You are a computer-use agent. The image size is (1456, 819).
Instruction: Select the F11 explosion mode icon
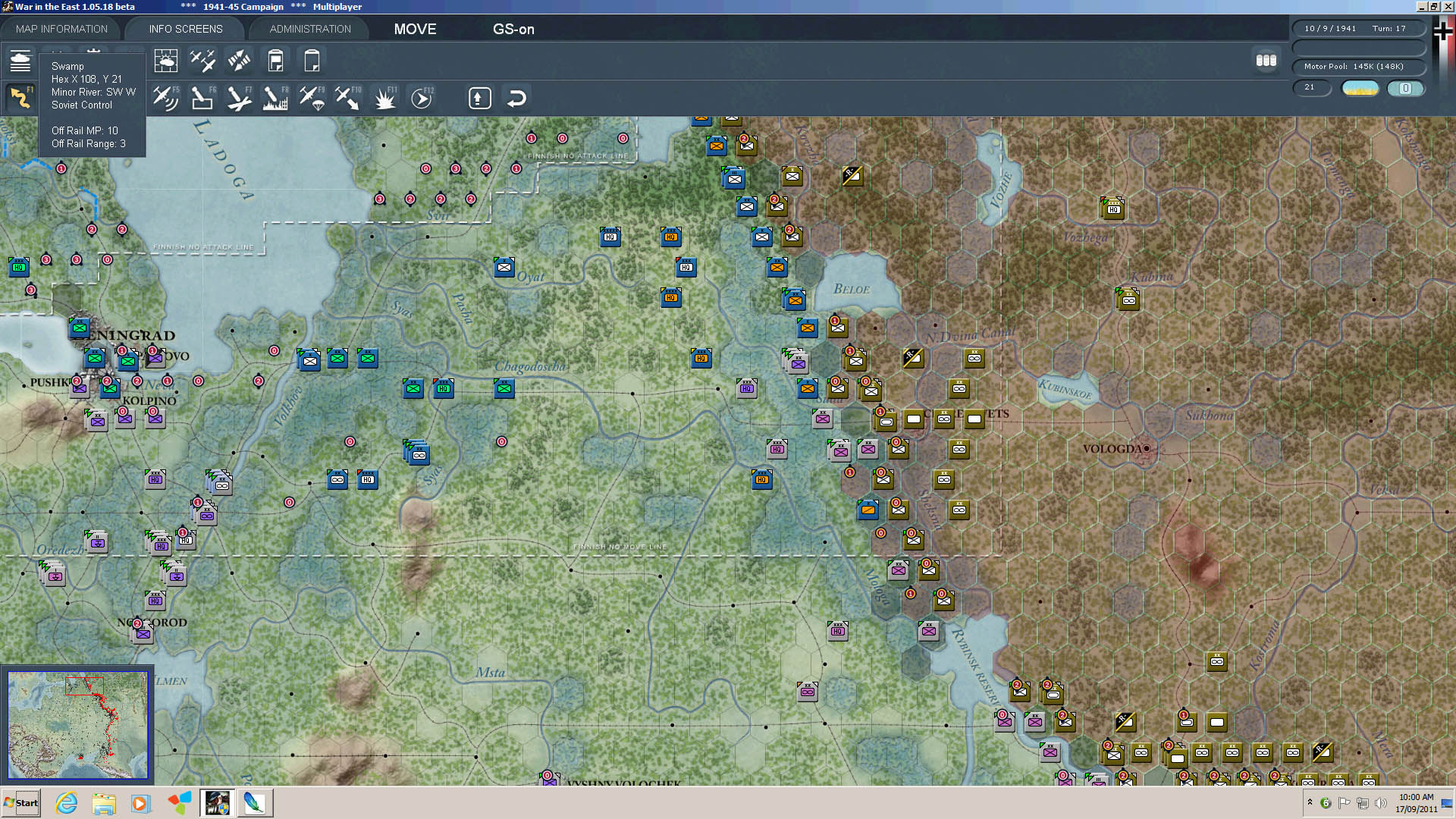384,98
